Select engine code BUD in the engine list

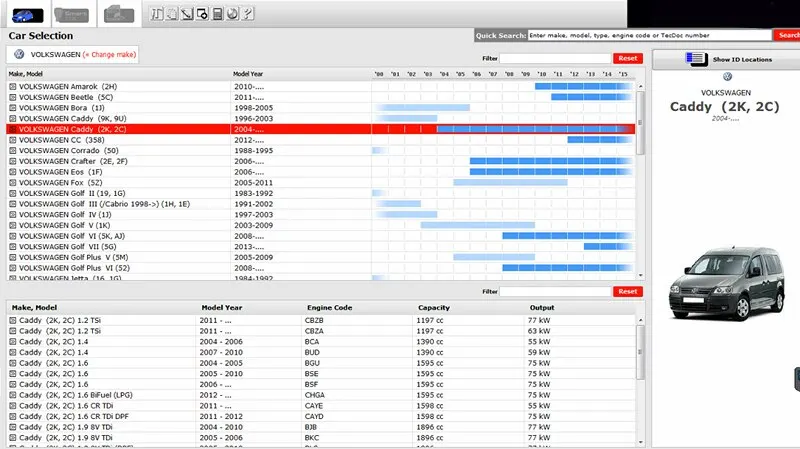[312, 353]
